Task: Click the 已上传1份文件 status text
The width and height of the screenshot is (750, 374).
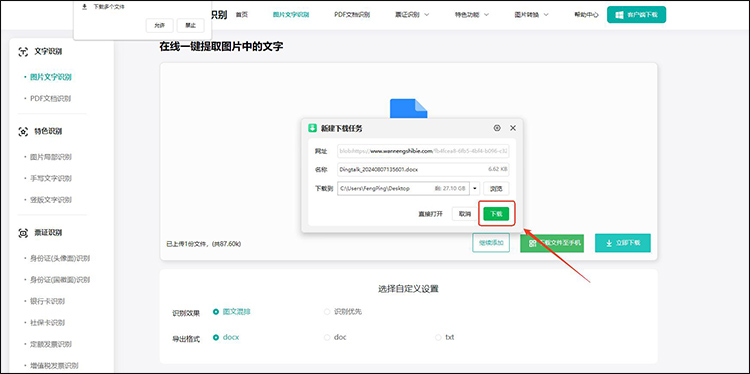Action: [x=204, y=244]
